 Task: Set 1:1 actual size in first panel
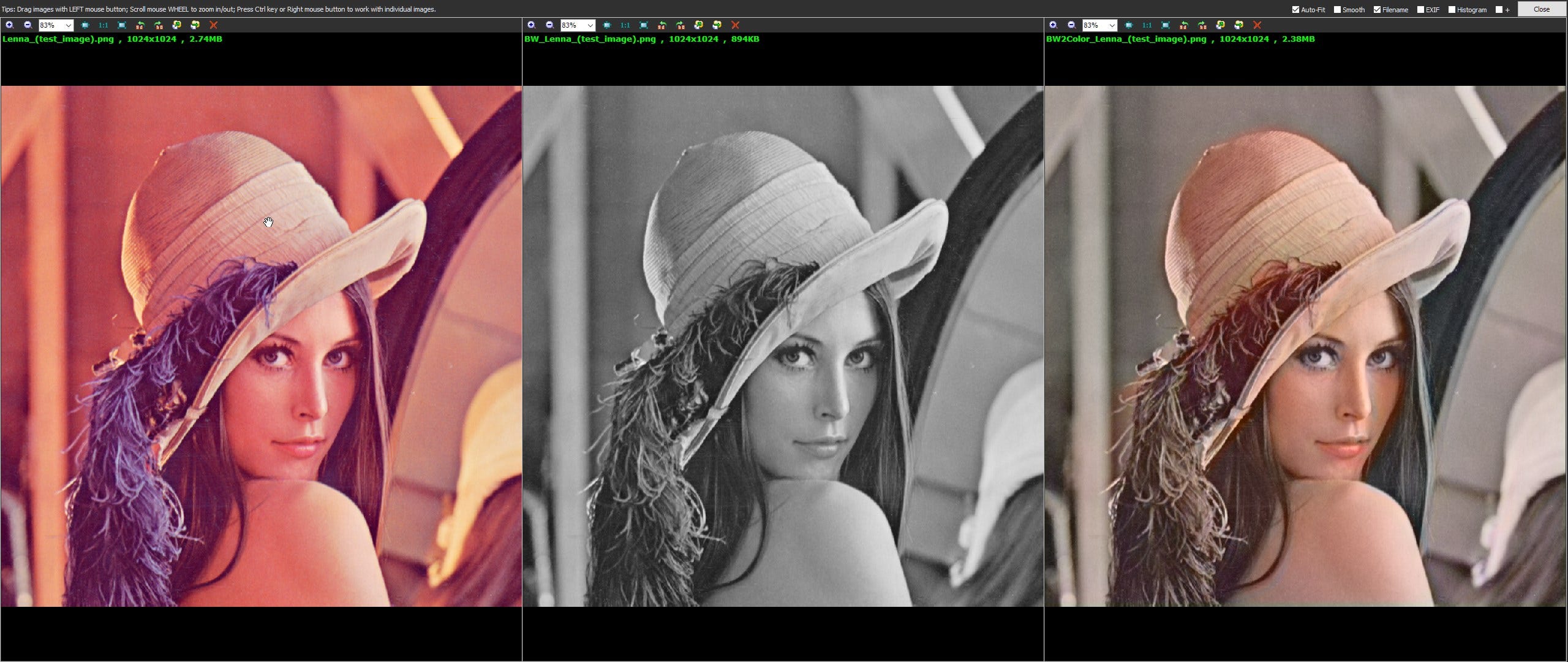point(103,25)
